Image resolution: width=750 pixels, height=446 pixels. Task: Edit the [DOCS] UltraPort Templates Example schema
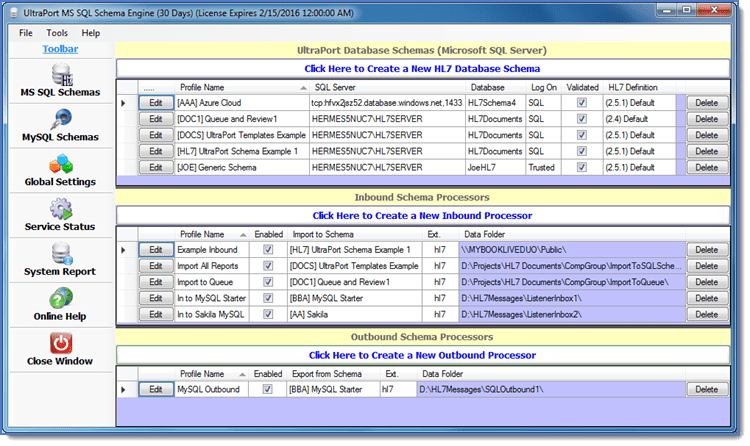pos(156,135)
